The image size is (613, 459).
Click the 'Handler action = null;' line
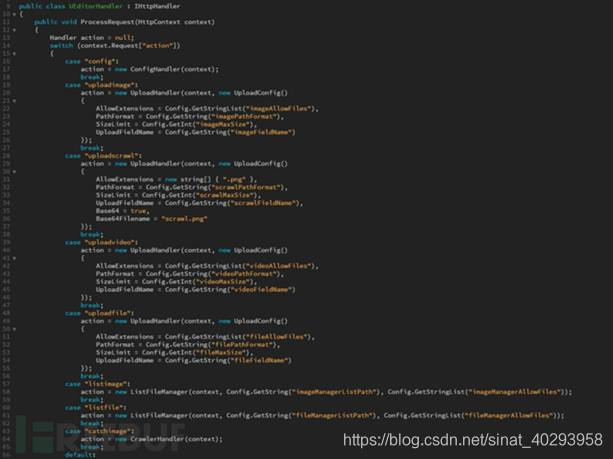pos(92,38)
